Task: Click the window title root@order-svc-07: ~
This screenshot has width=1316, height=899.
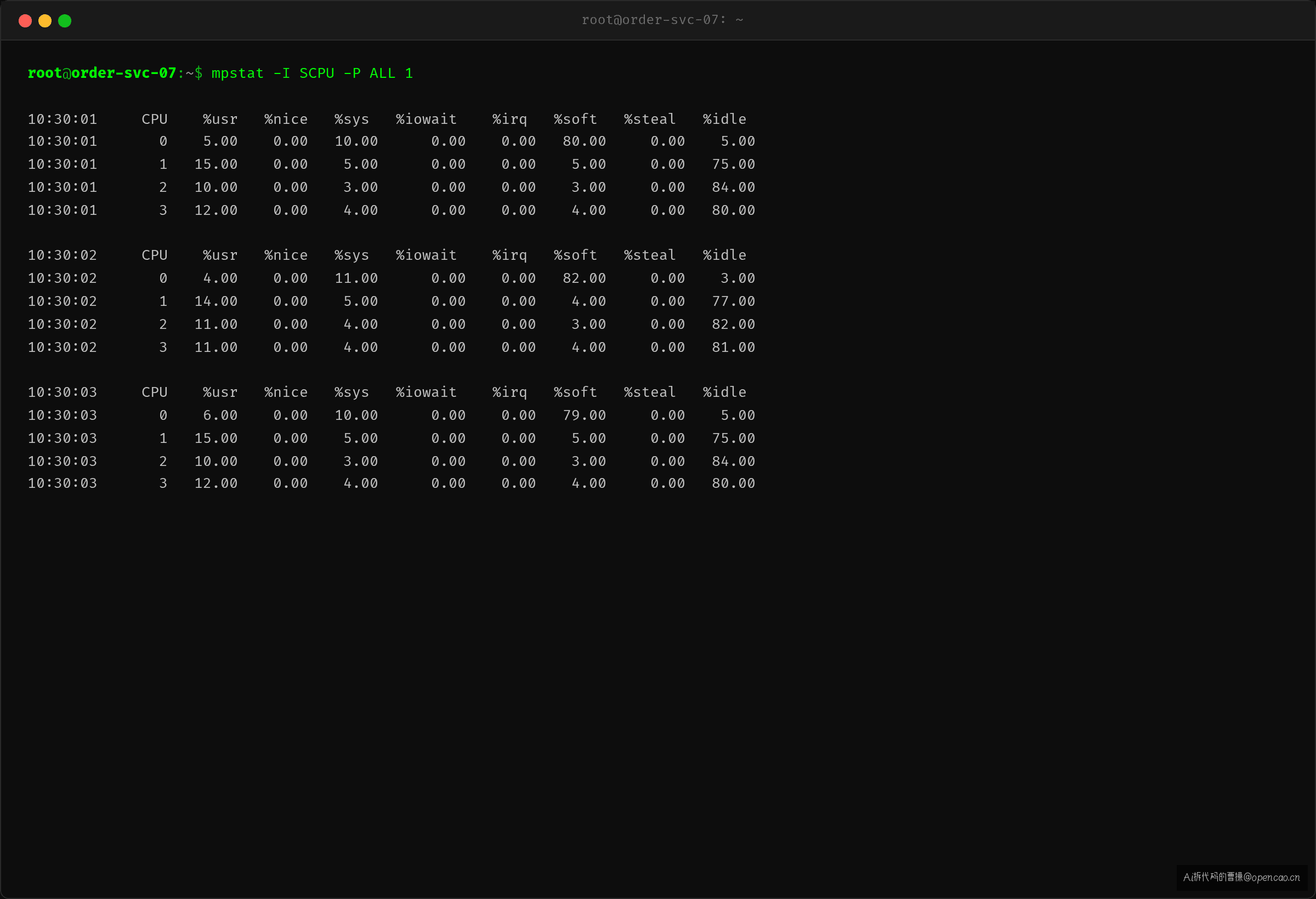Action: [662, 20]
